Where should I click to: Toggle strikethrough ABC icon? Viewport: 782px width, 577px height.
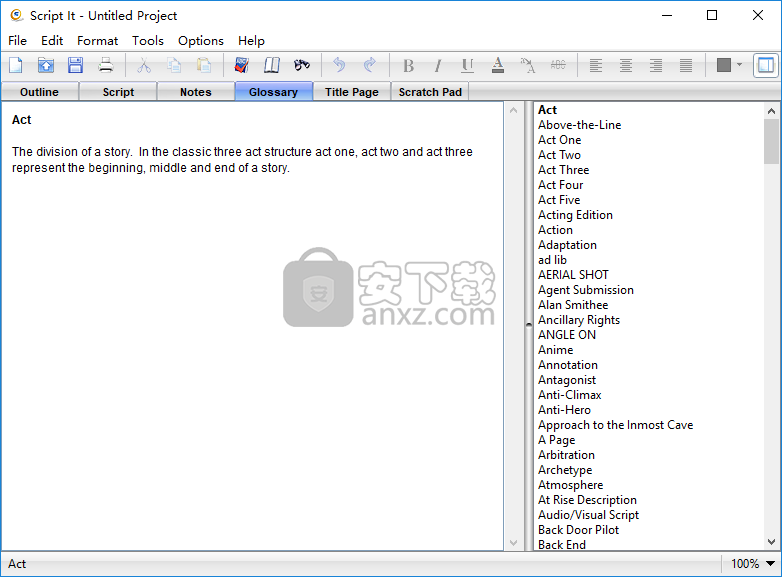tap(558, 65)
